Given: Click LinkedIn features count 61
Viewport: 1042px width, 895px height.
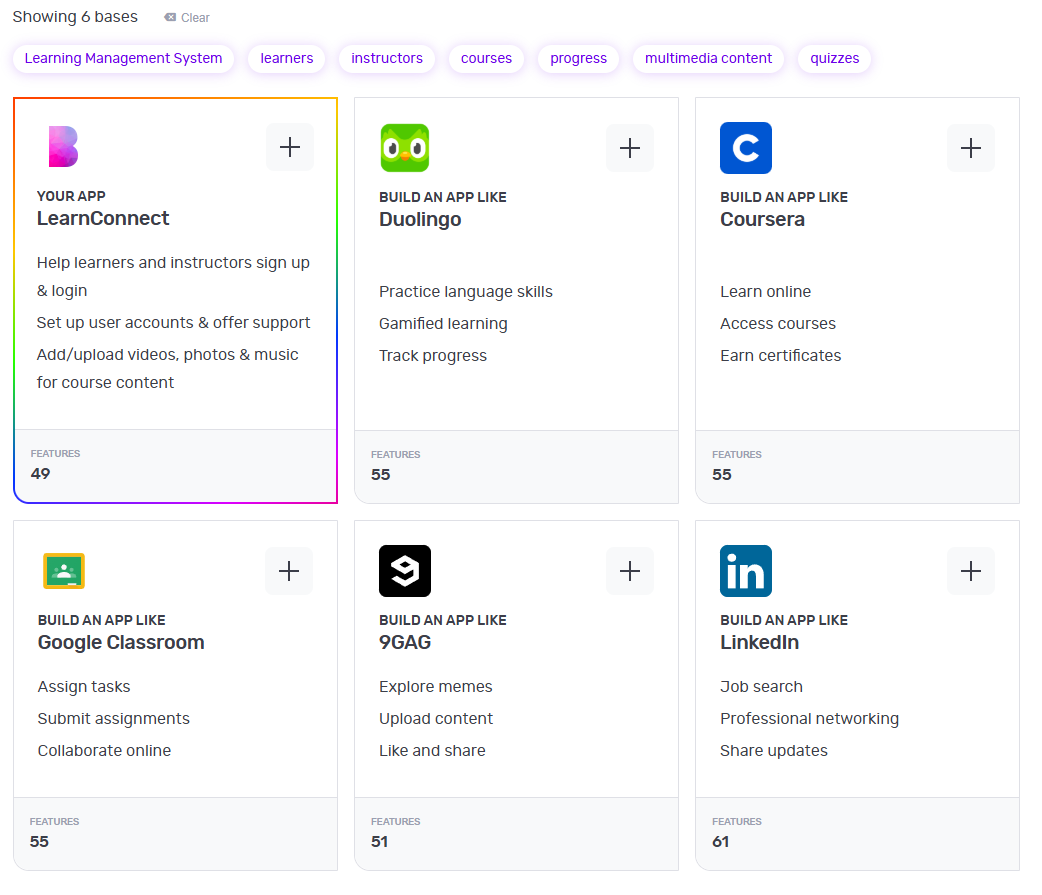Looking at the screenshot, I should pyautogui.click(x=720, y=842).
